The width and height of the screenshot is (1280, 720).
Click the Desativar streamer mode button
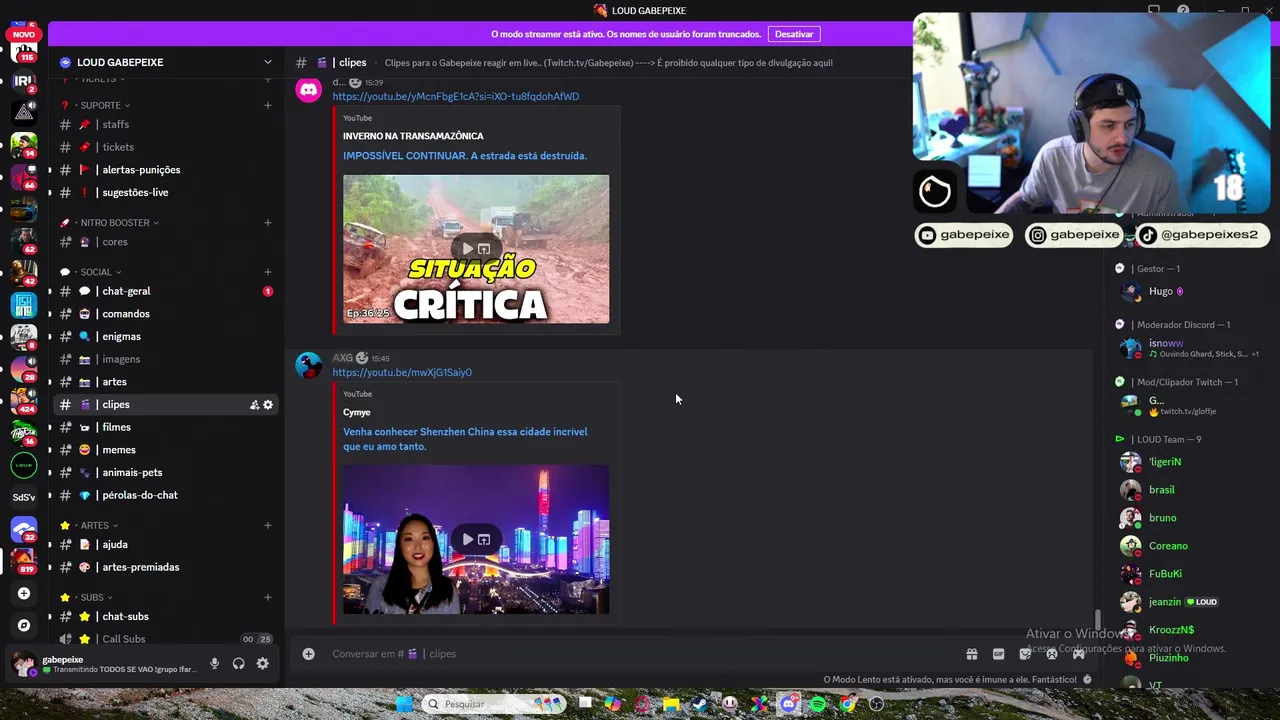(x=794, y=34)
